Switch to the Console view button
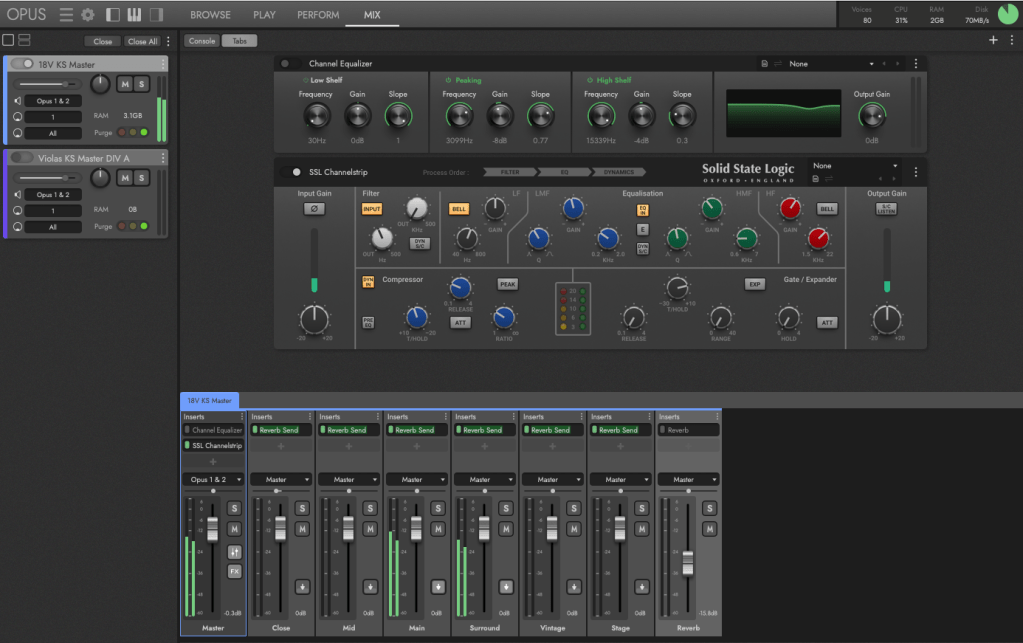This screenshot has height=643, width=1023. tap(202, 41)
